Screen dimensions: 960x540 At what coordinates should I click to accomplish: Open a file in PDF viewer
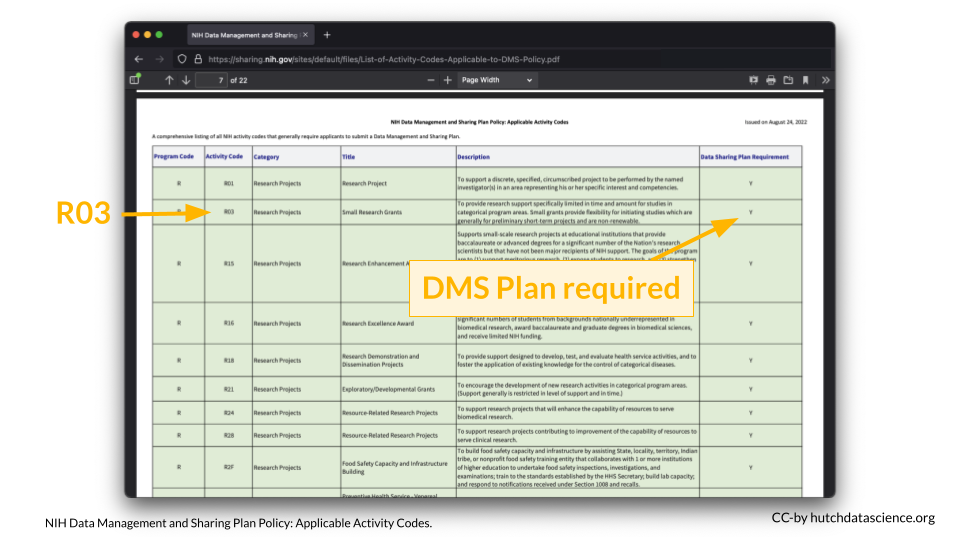tap(788, 80)
